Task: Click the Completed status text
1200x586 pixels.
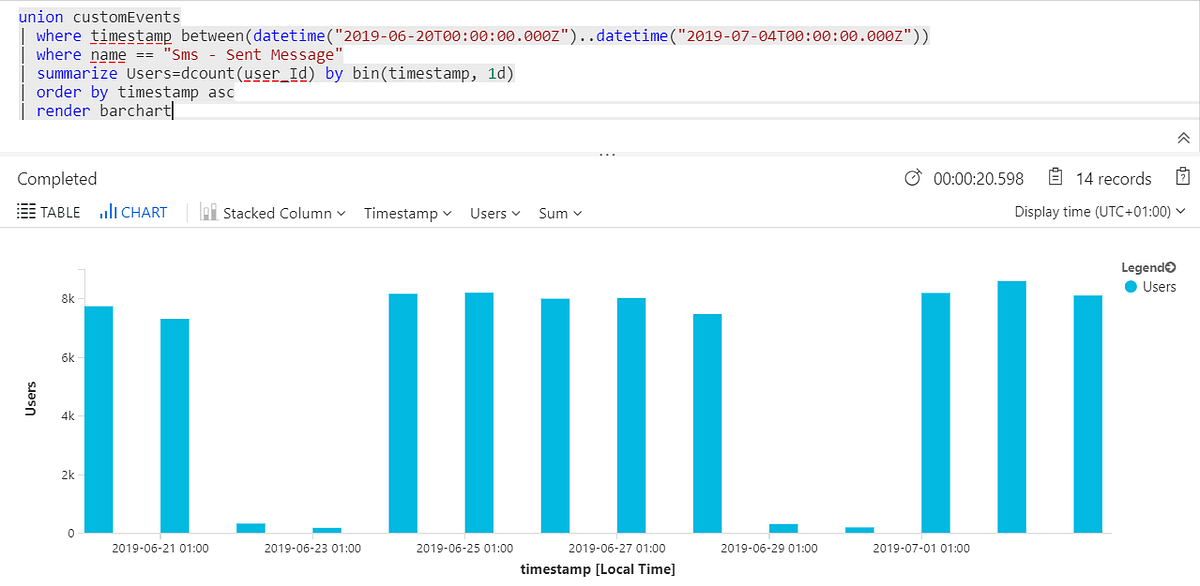Action: [x=56, y=178]
